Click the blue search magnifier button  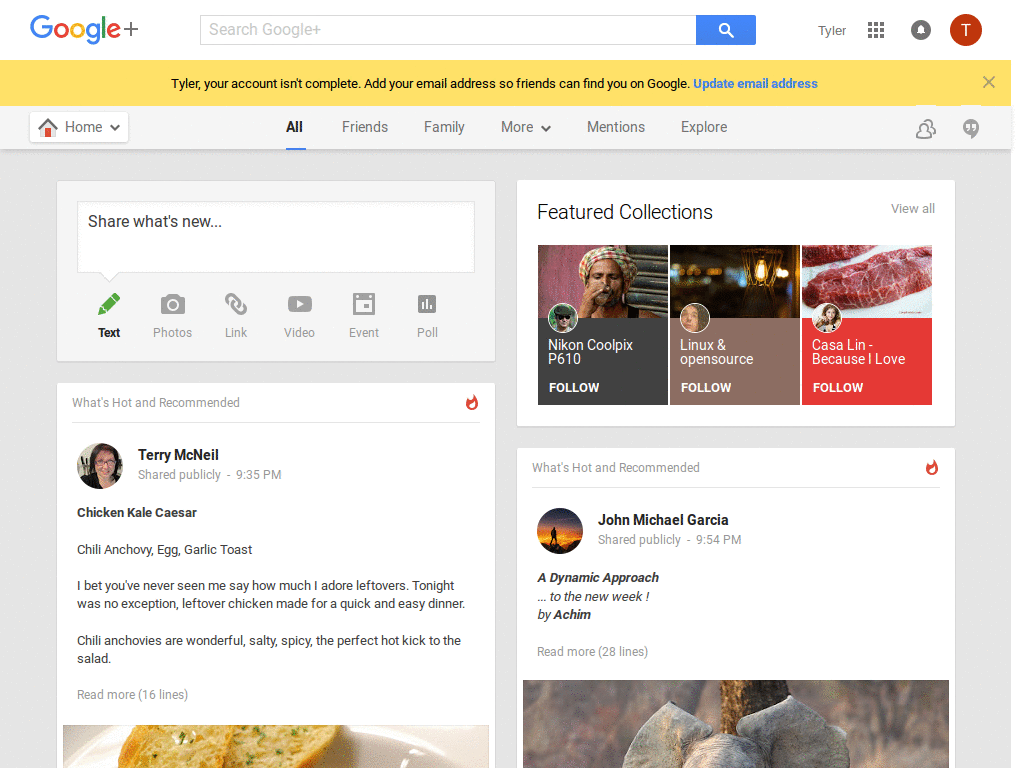726,30
